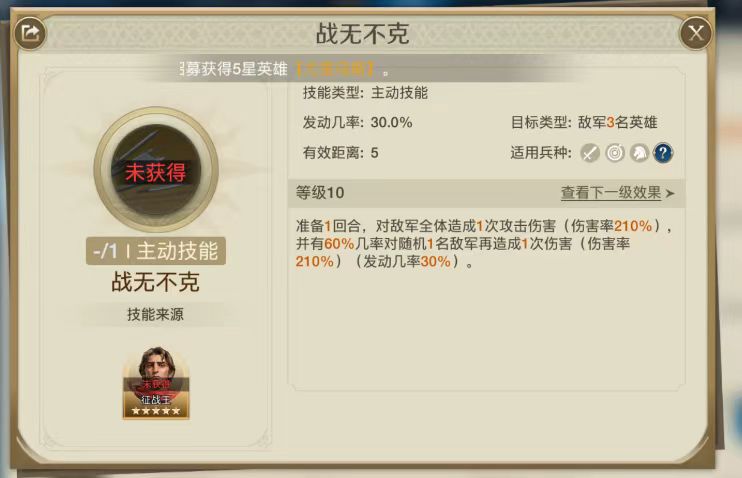
Task: Close the 战无不克 skill dialog
Action: (696, 33)
